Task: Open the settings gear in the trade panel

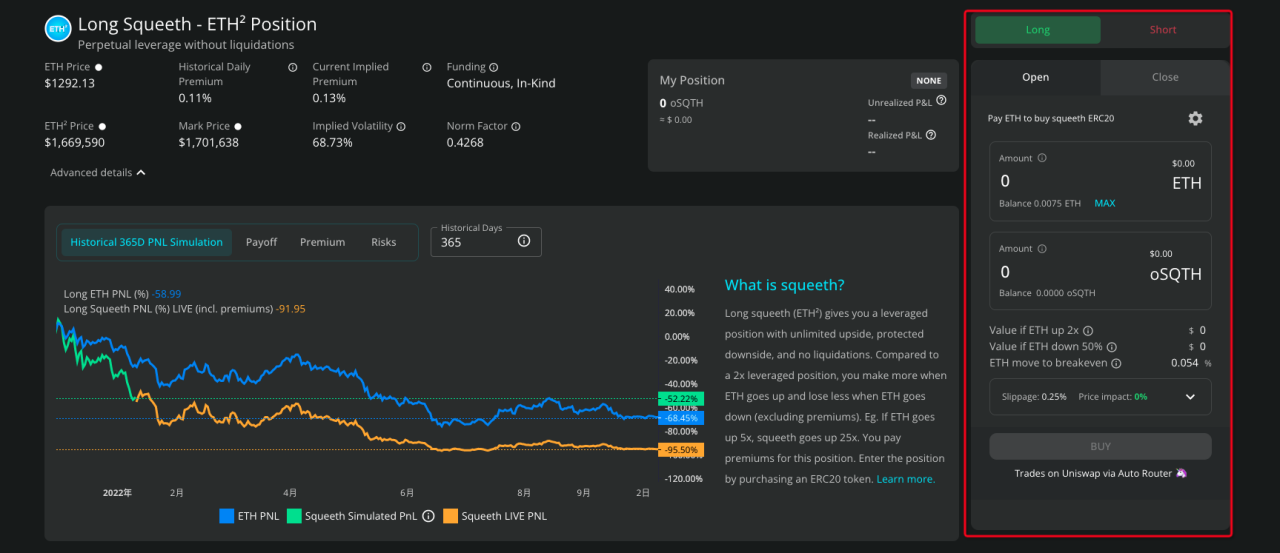Action: 1195,118
